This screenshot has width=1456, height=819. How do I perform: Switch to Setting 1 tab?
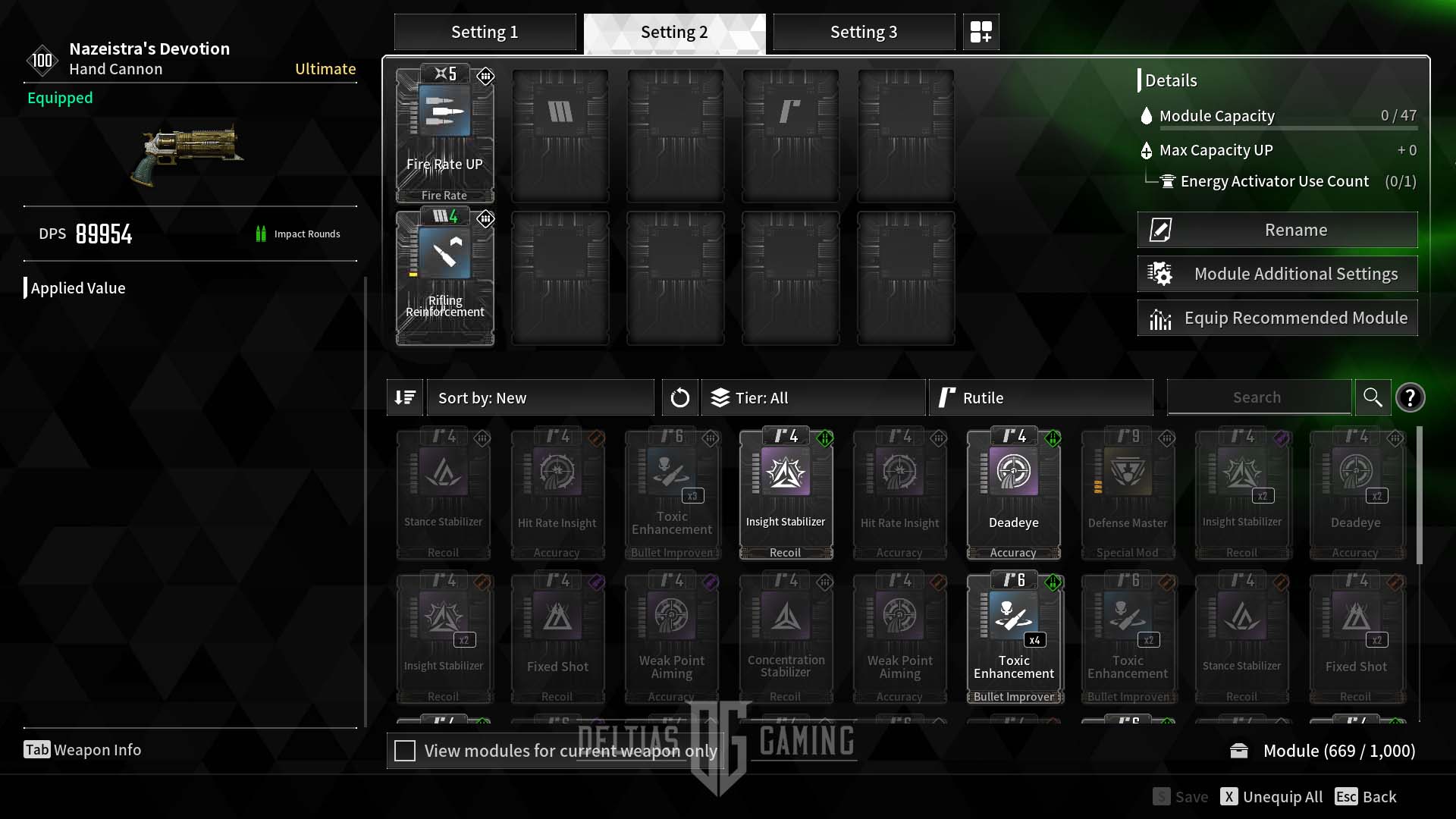[483, 31]
